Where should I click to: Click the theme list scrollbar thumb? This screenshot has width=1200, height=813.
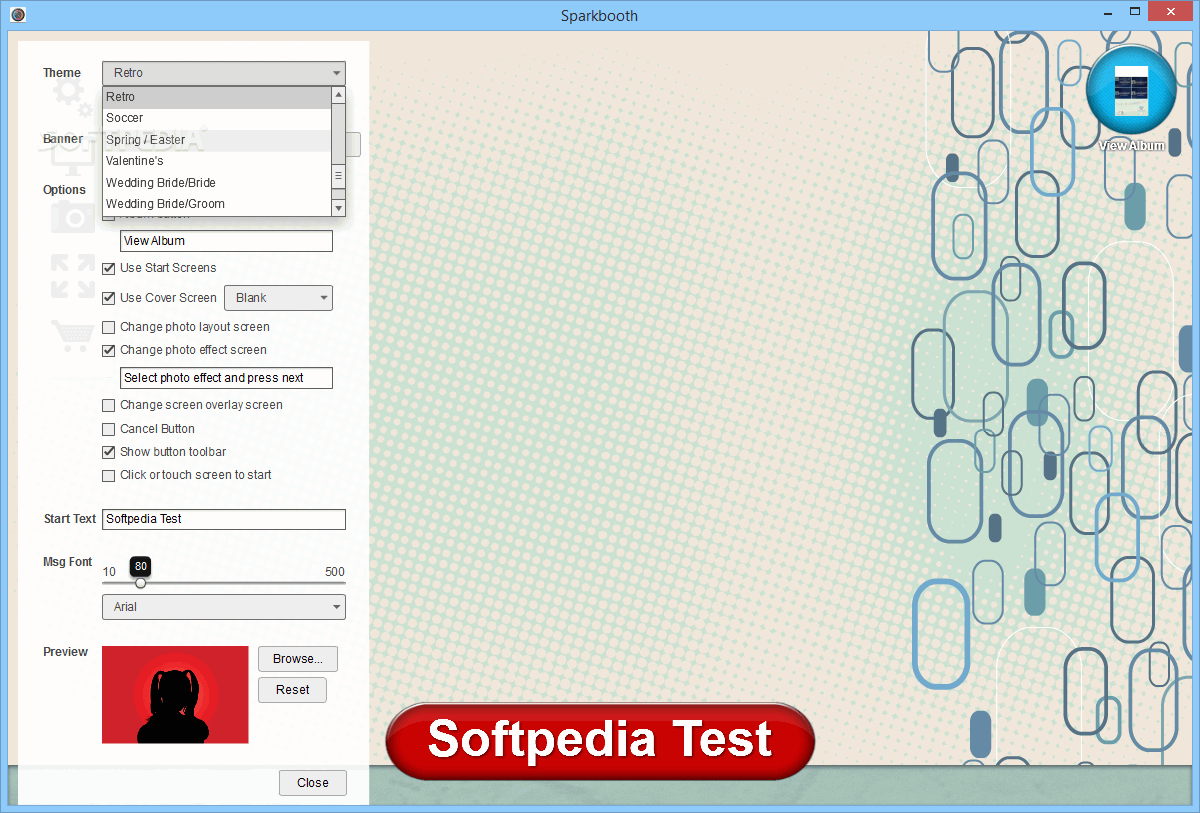[x=338, y=174]
